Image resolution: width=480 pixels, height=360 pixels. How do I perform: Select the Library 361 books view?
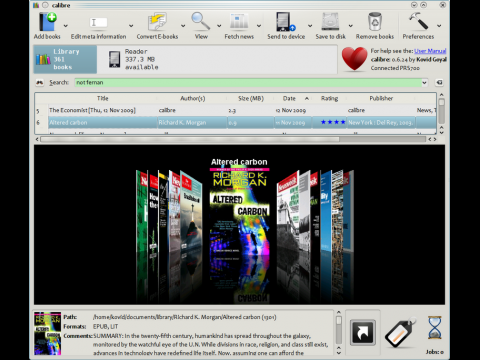click(x=65, y=59)
